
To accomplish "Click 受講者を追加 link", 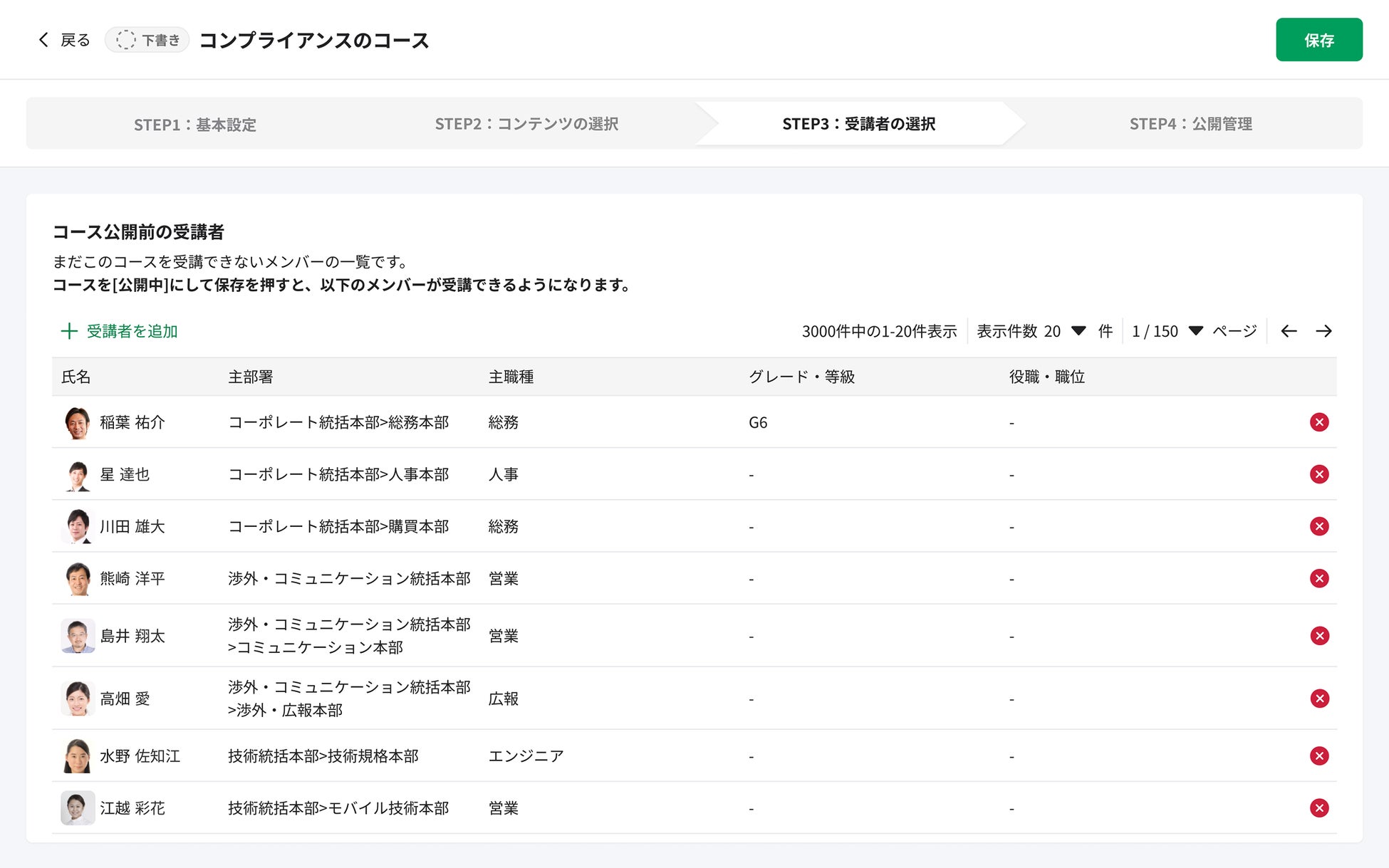I will 120,331.
